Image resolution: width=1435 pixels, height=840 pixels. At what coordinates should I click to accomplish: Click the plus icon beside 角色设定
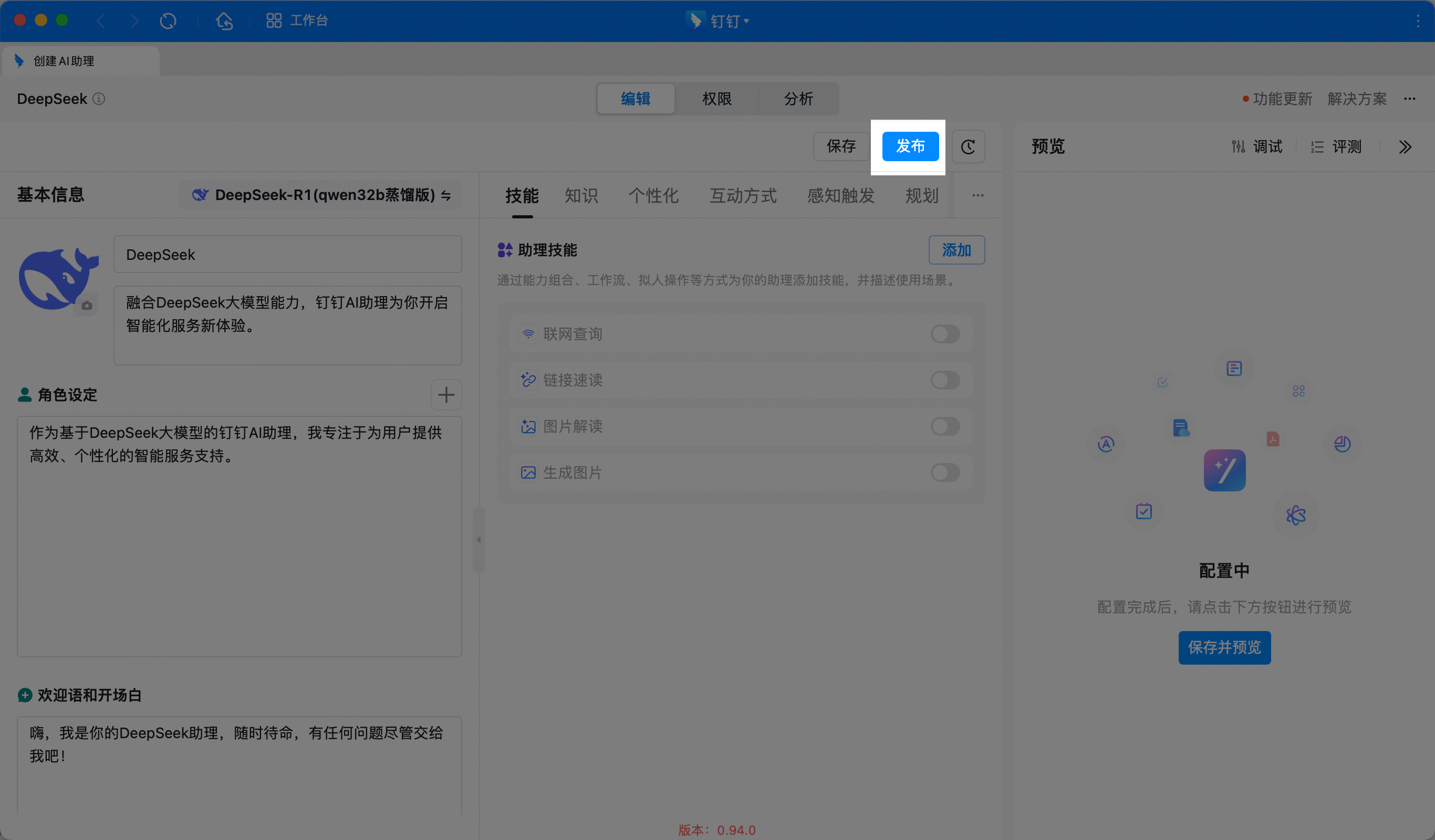coord(446,394)
